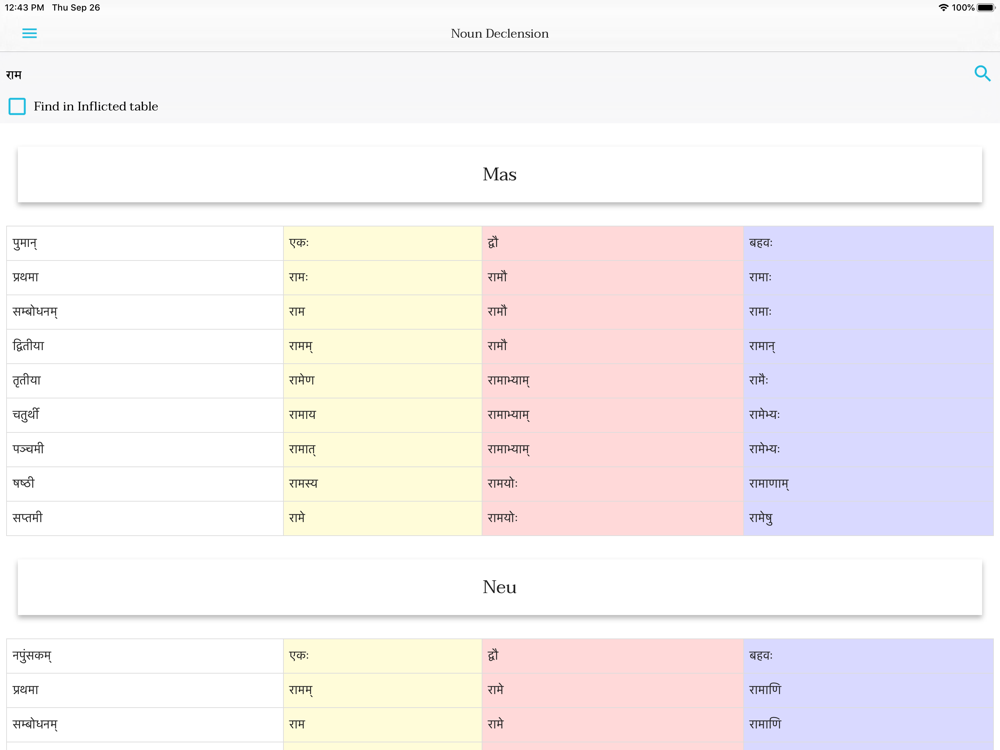This screenshot has width=1000, height=750.
Task: Click राम in the Neu सम्बोधनम् row
Action: pos(383,724)
